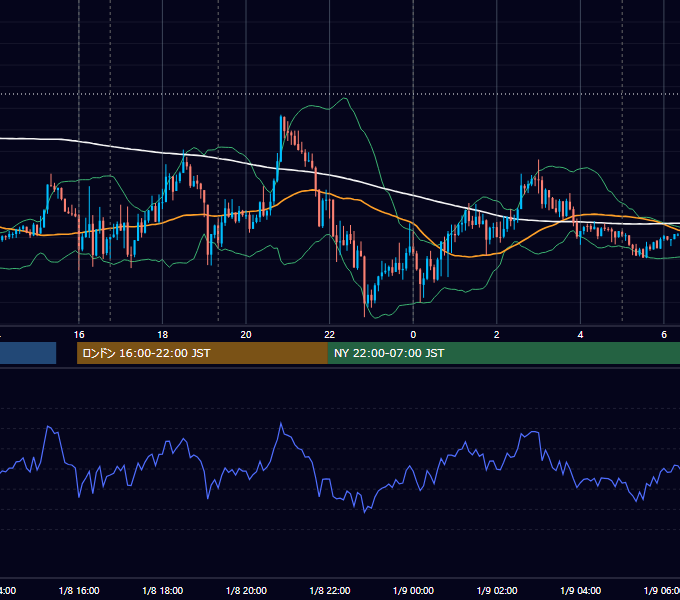Select the 2 hour label on upper chart axis
Viewport: 680px width, 600px height.
tap(497, 335)
